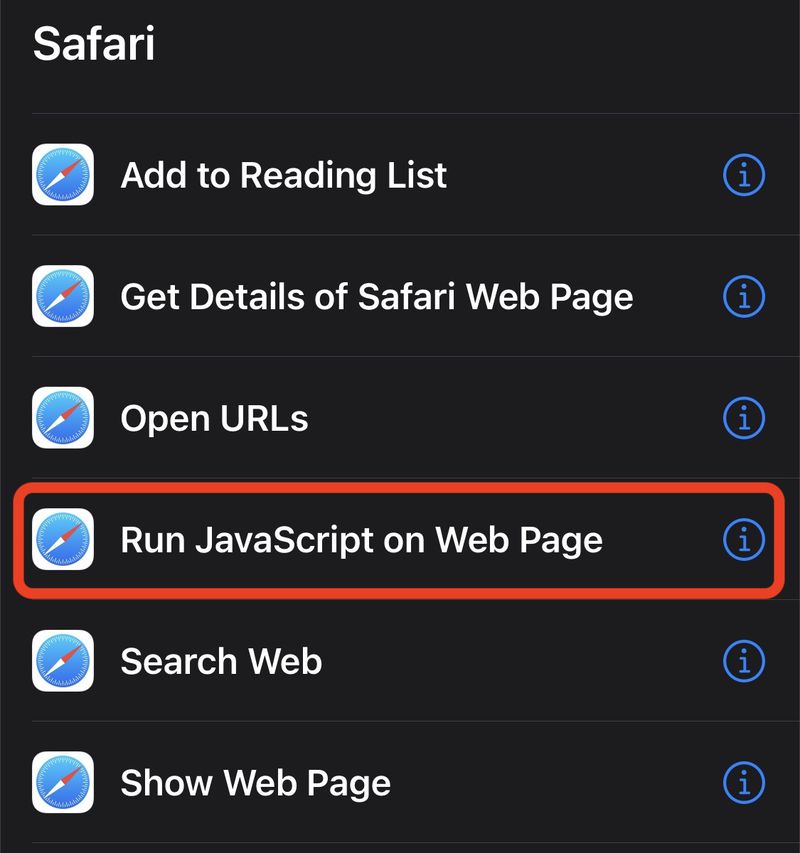Tap the Safari icon beside Get Details of Safari Web Page
The width and height of the screenshot is (800, 853).
tap(62, 297)
